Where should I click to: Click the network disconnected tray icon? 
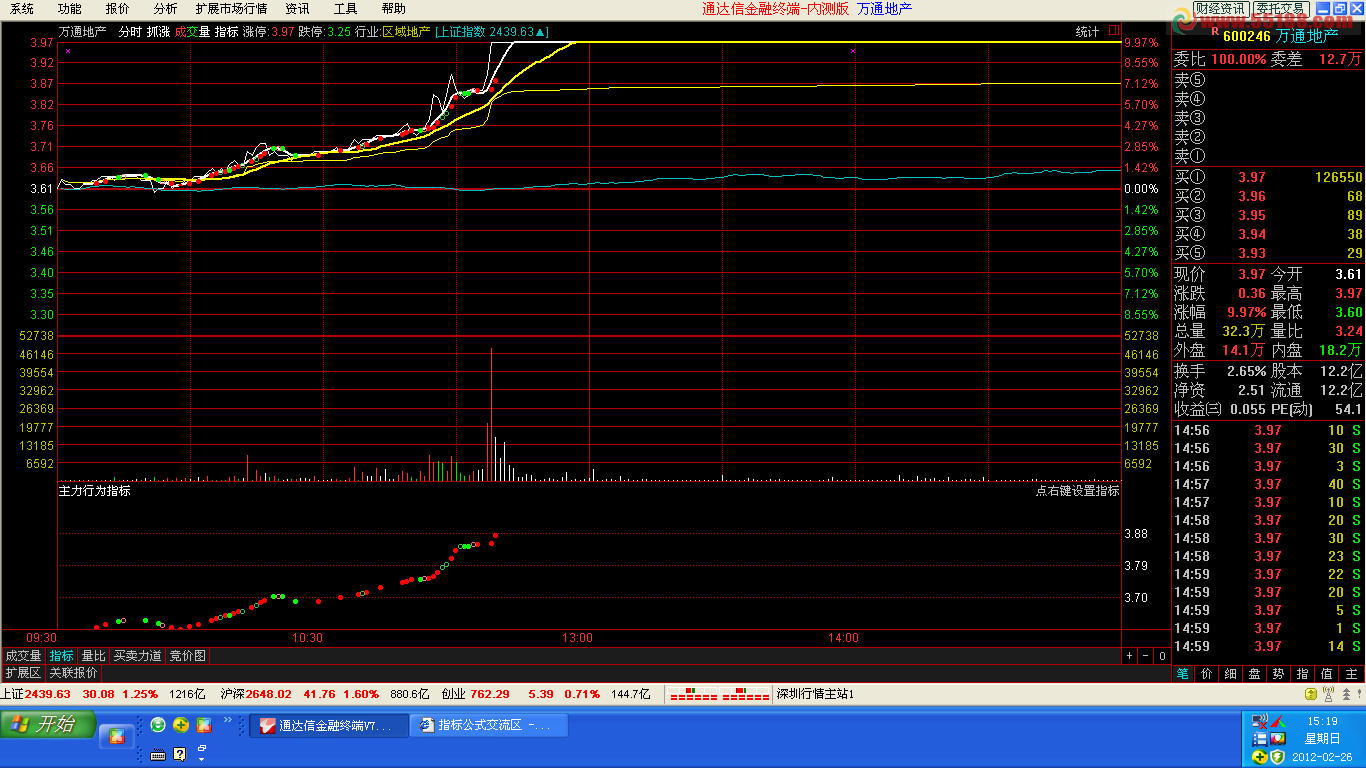pyautogui.click(x=1260, y=722)
